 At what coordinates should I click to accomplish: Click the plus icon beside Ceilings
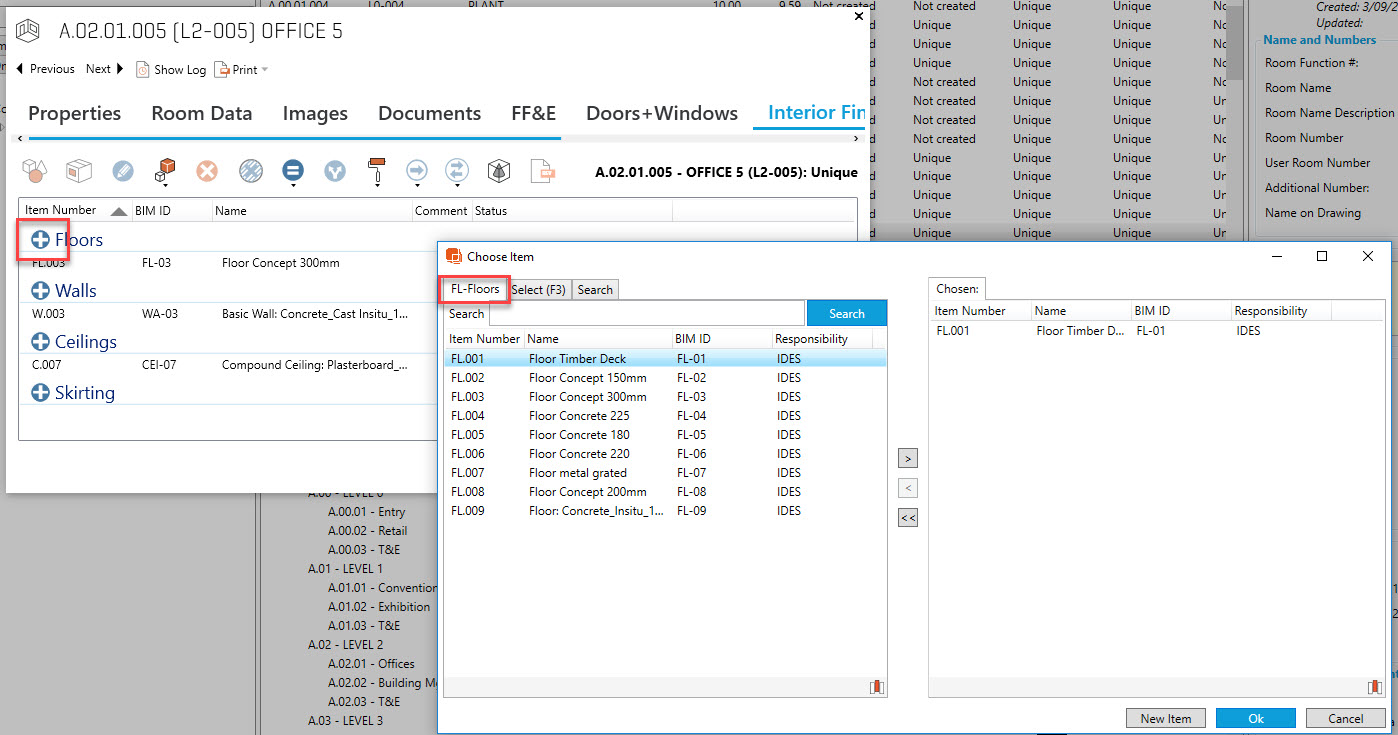40,342
